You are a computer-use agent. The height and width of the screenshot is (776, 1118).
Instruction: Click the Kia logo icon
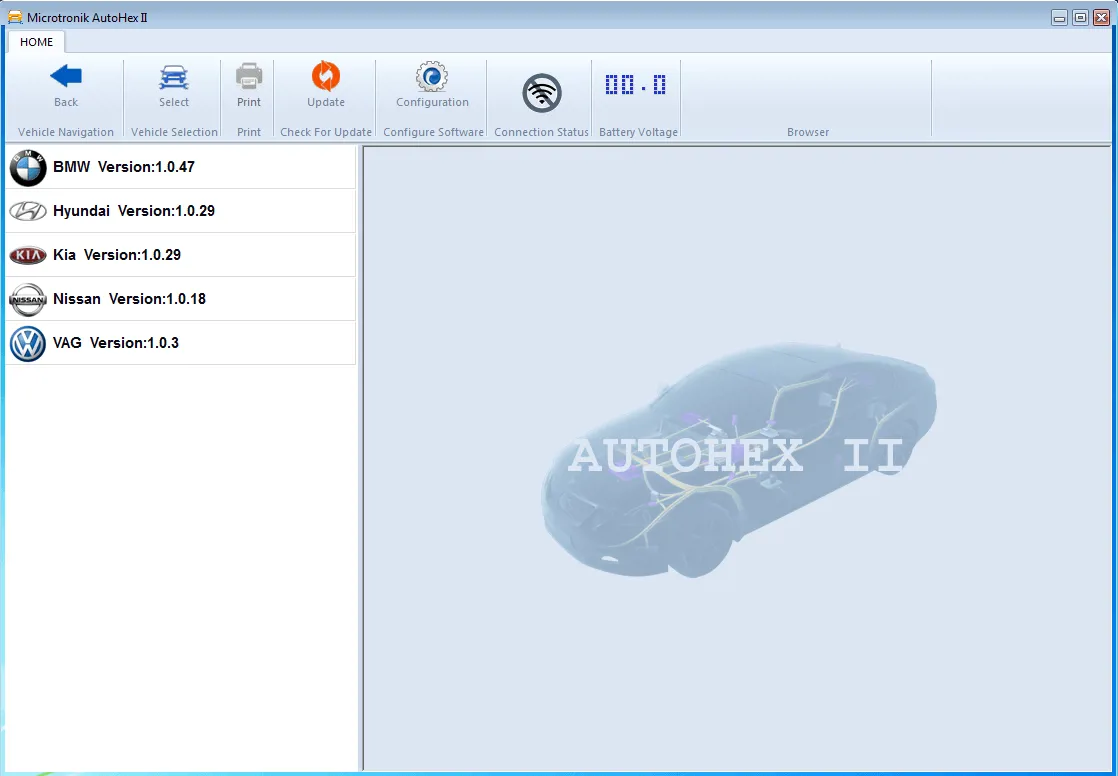28,255
